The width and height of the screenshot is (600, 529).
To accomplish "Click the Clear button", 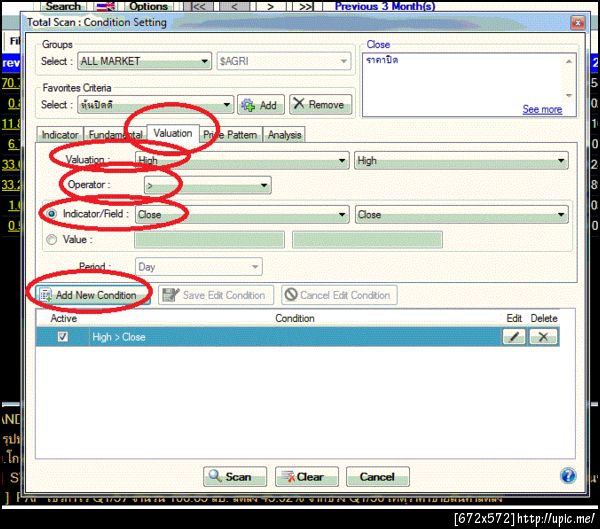I will [307, 477].
